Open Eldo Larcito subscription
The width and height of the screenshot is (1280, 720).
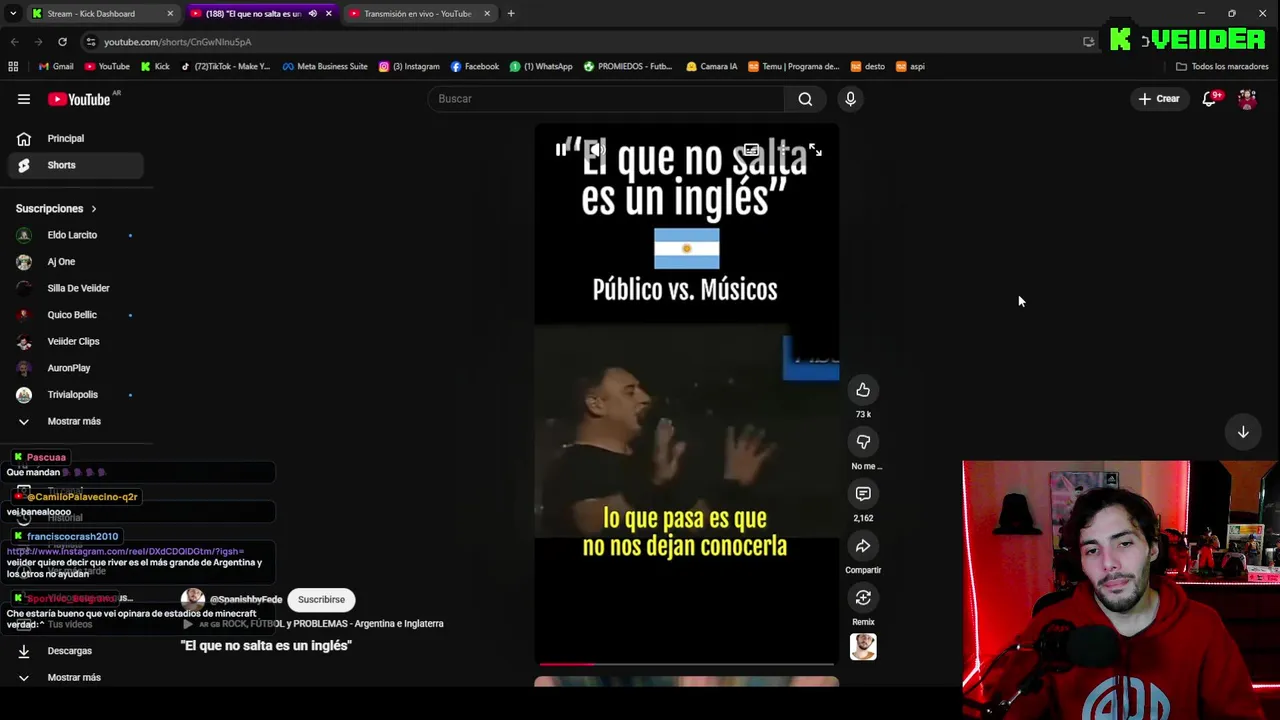click(75, 235)
